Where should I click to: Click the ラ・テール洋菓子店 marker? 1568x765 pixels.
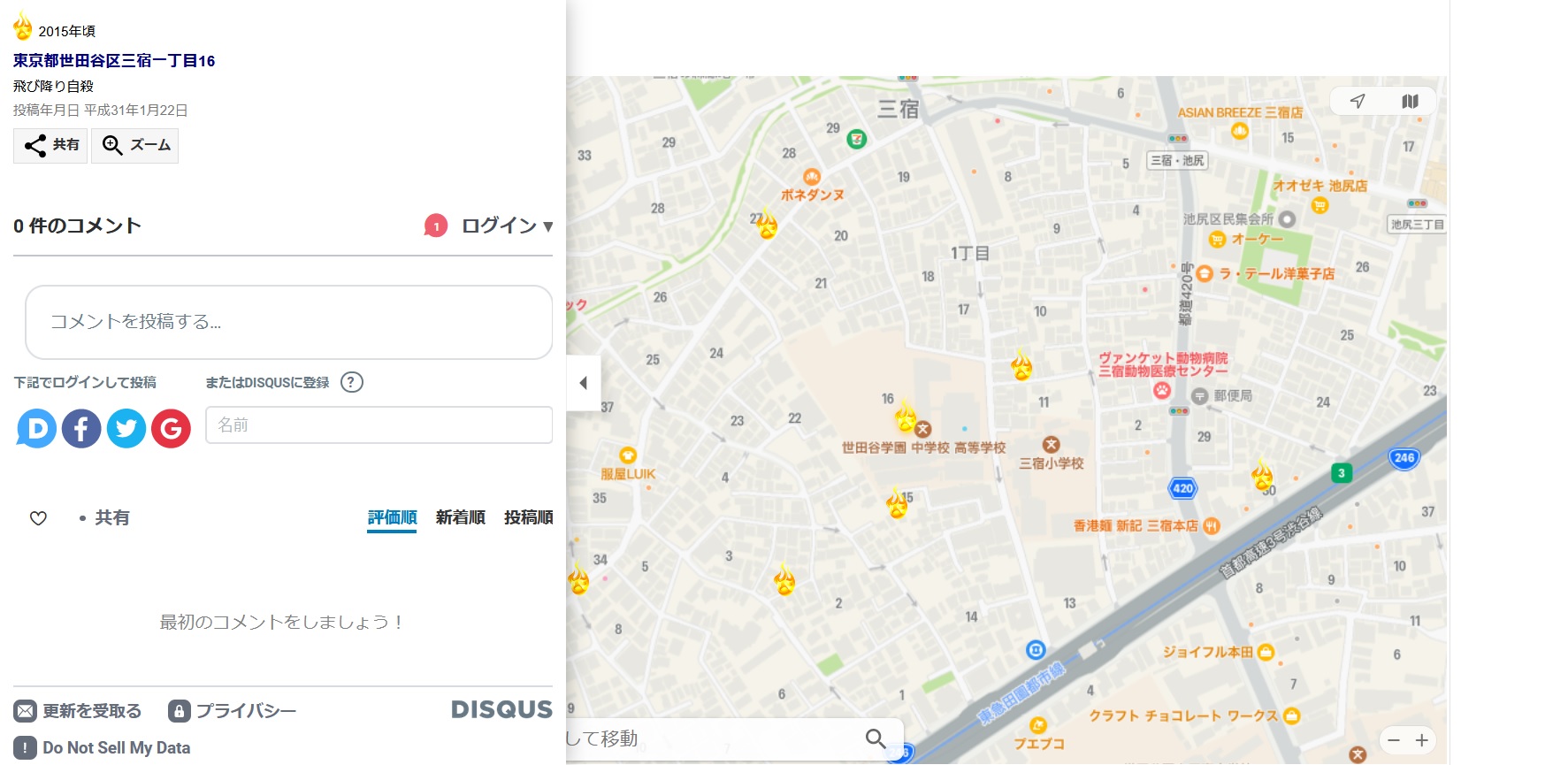[1204, 274]
